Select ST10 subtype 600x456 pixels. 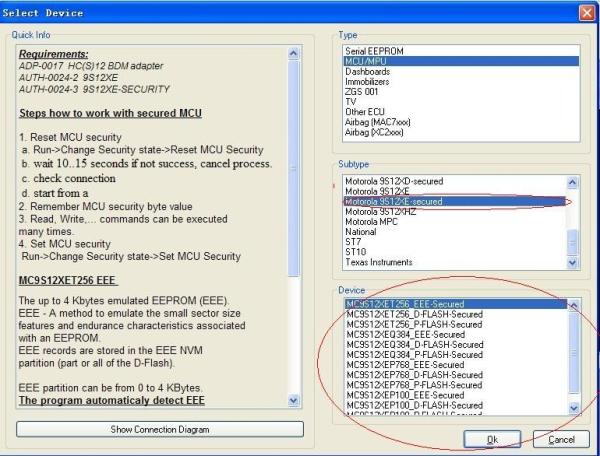point(455,252)
